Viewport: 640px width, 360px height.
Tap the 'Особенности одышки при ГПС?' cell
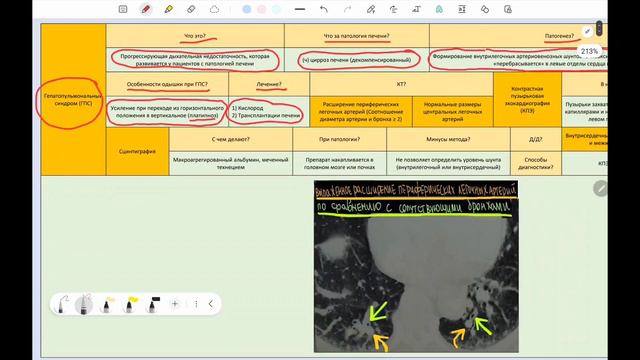(167, 84)
